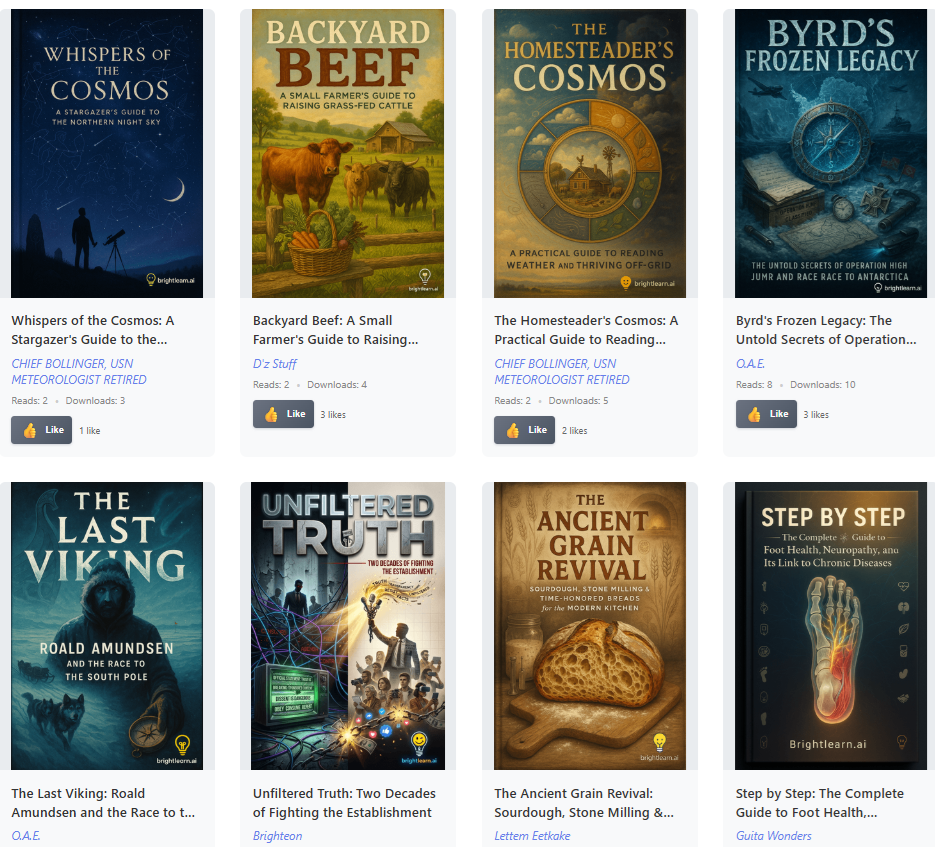Open Chief Bollinger author link under Homesteader's Cosmos
Viewport: 935px width, 847px height.
point(562,372)
